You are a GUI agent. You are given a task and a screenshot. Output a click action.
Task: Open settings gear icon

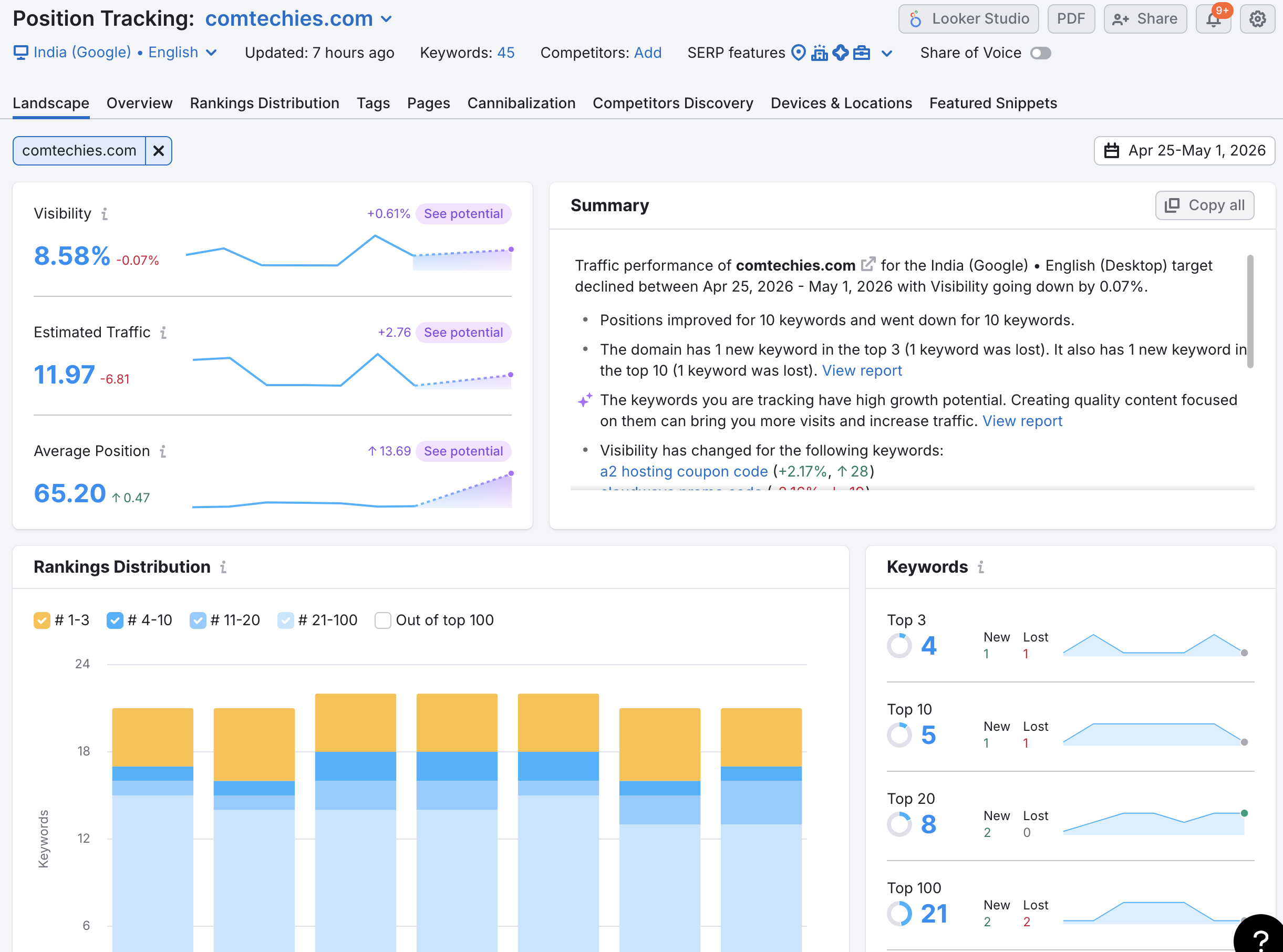click(1257, 19)
